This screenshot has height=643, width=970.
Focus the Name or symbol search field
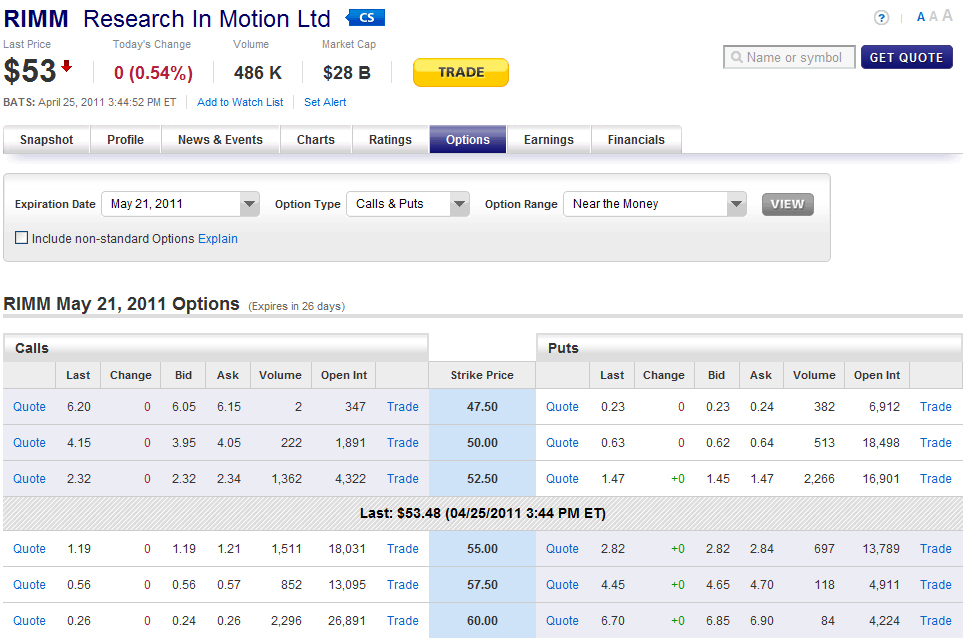click(x=789, y=57)
